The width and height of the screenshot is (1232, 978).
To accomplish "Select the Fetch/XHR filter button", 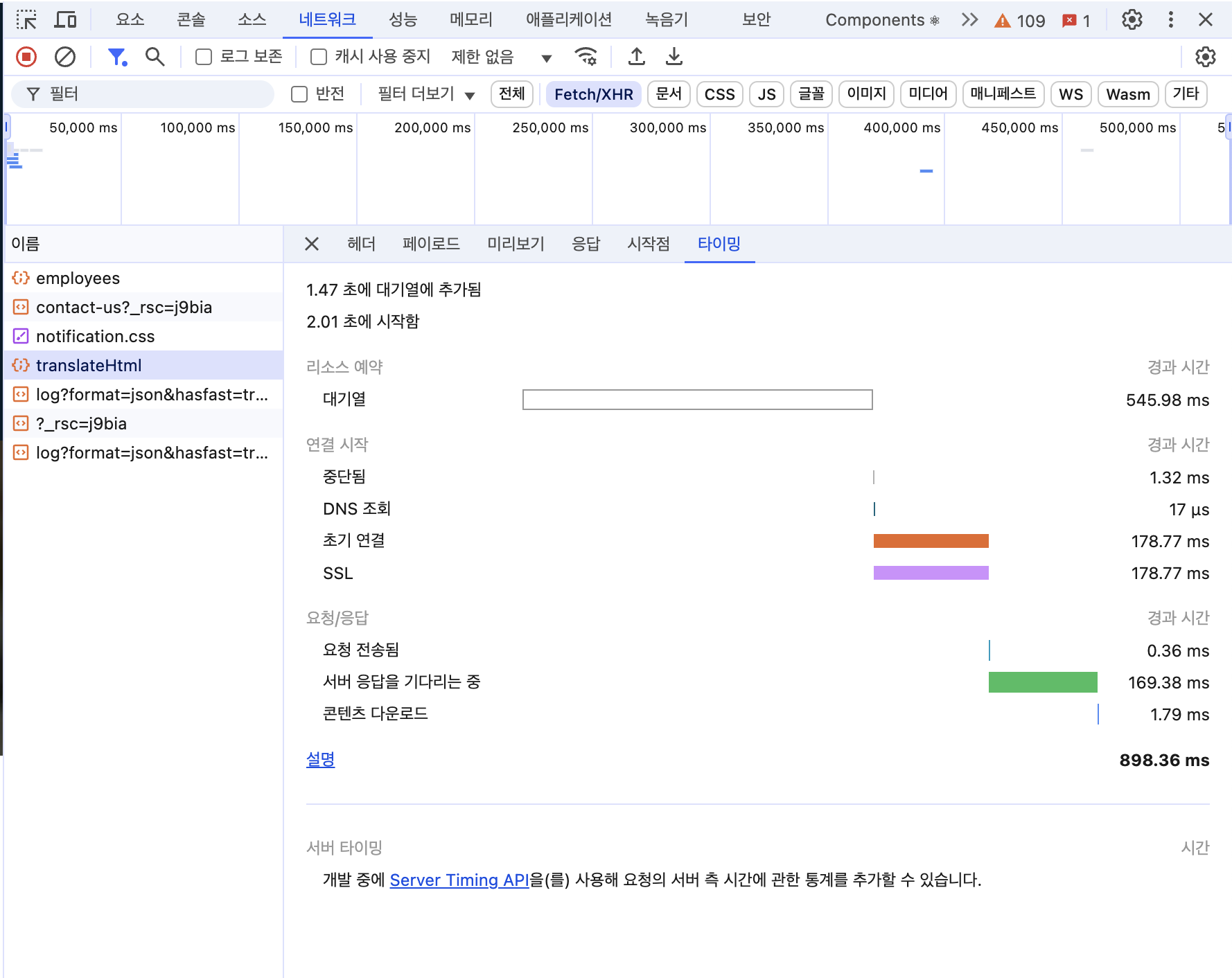I will pyautogui.click(x=593, y=94).
